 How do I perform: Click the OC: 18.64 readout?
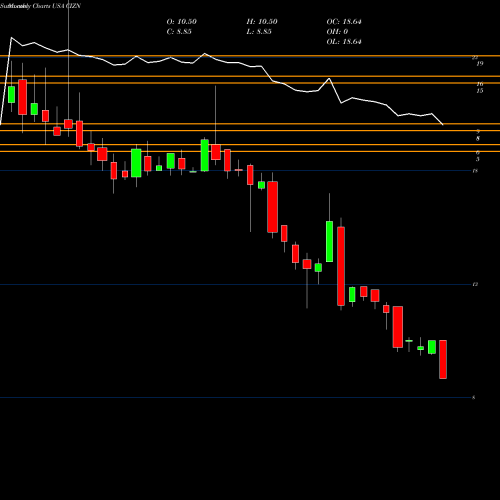click(x=344, y=22)
